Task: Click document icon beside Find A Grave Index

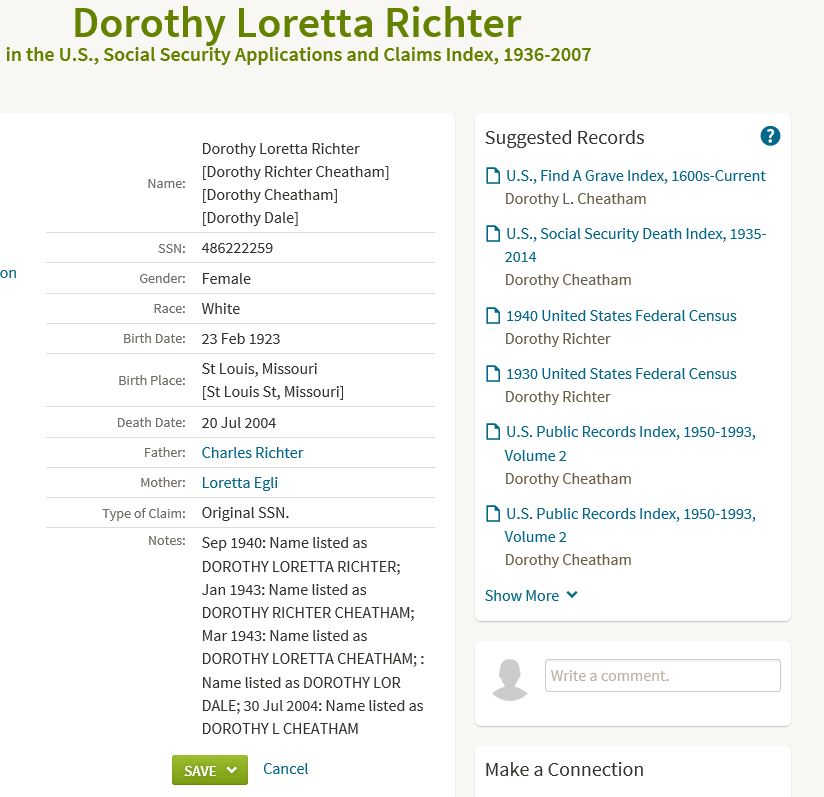Action: (492, 175)
